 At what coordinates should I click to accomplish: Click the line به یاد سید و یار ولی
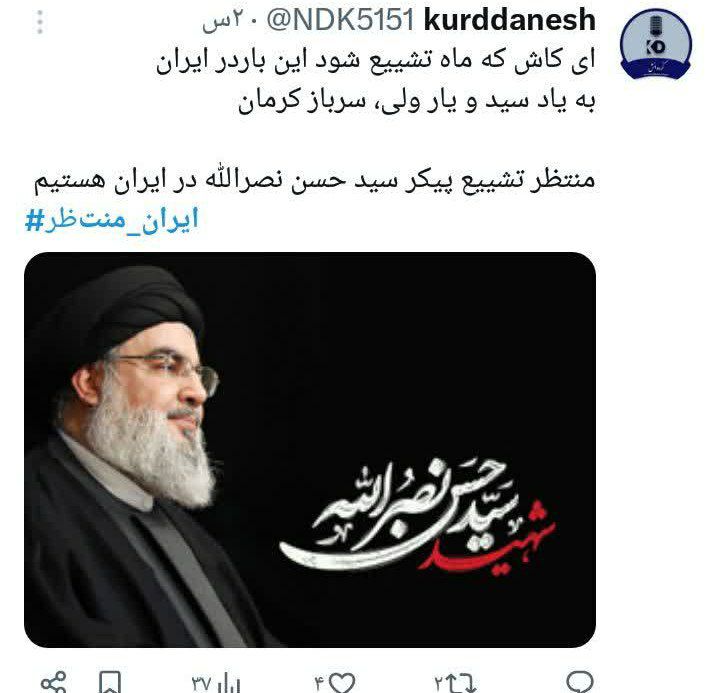416,101
